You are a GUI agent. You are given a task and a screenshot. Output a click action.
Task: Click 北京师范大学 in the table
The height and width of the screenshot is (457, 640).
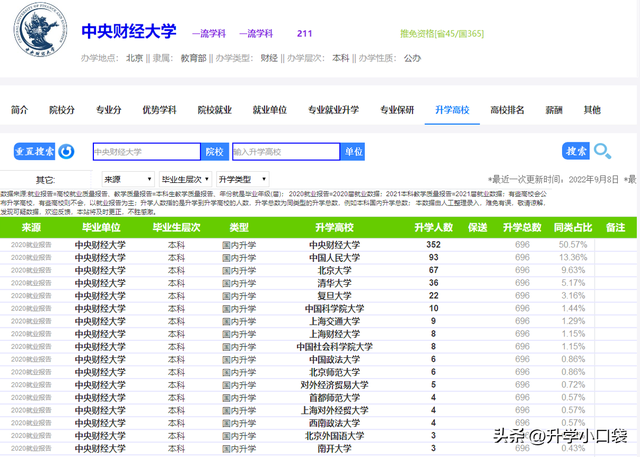334,372
